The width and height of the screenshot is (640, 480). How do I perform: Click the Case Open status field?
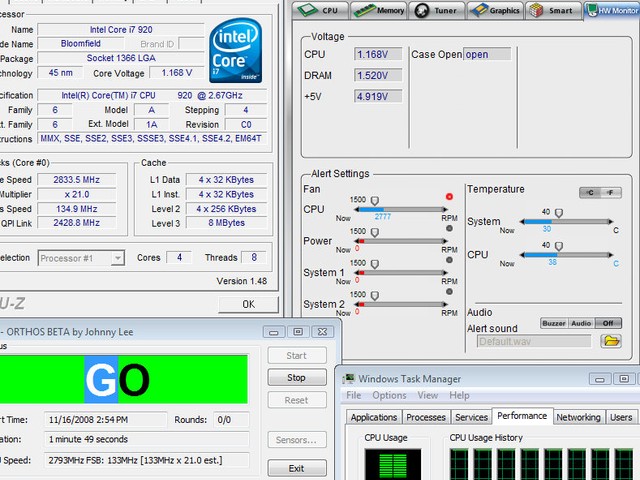coord(487,54)
